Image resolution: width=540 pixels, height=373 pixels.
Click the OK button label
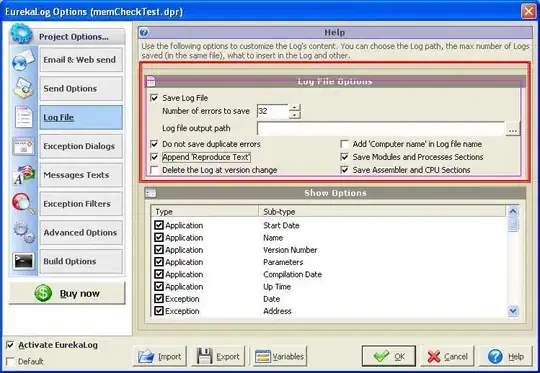[399, 356]
